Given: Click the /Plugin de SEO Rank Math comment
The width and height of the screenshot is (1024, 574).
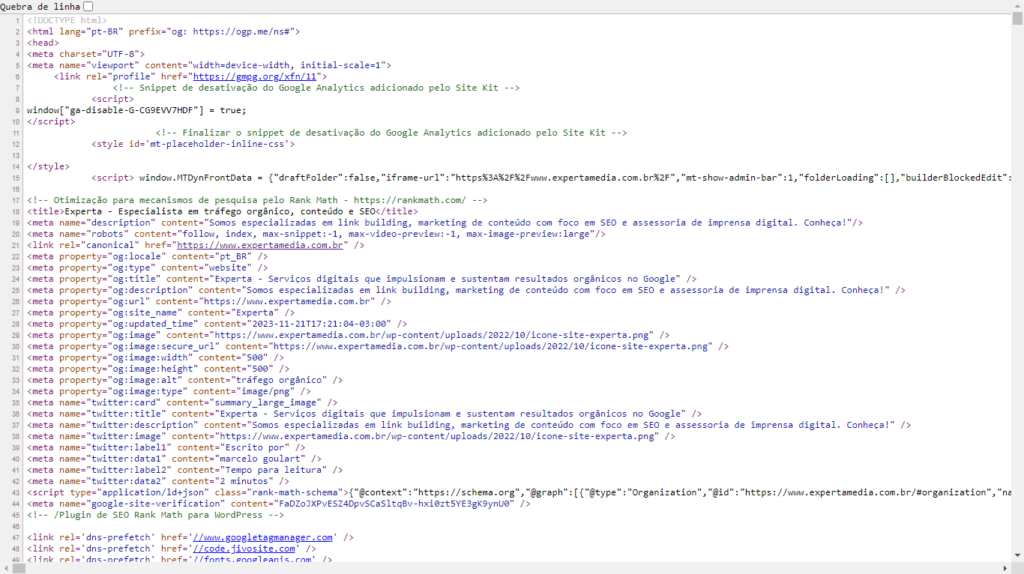Looking at the screenshot, I should coord(155,515).
